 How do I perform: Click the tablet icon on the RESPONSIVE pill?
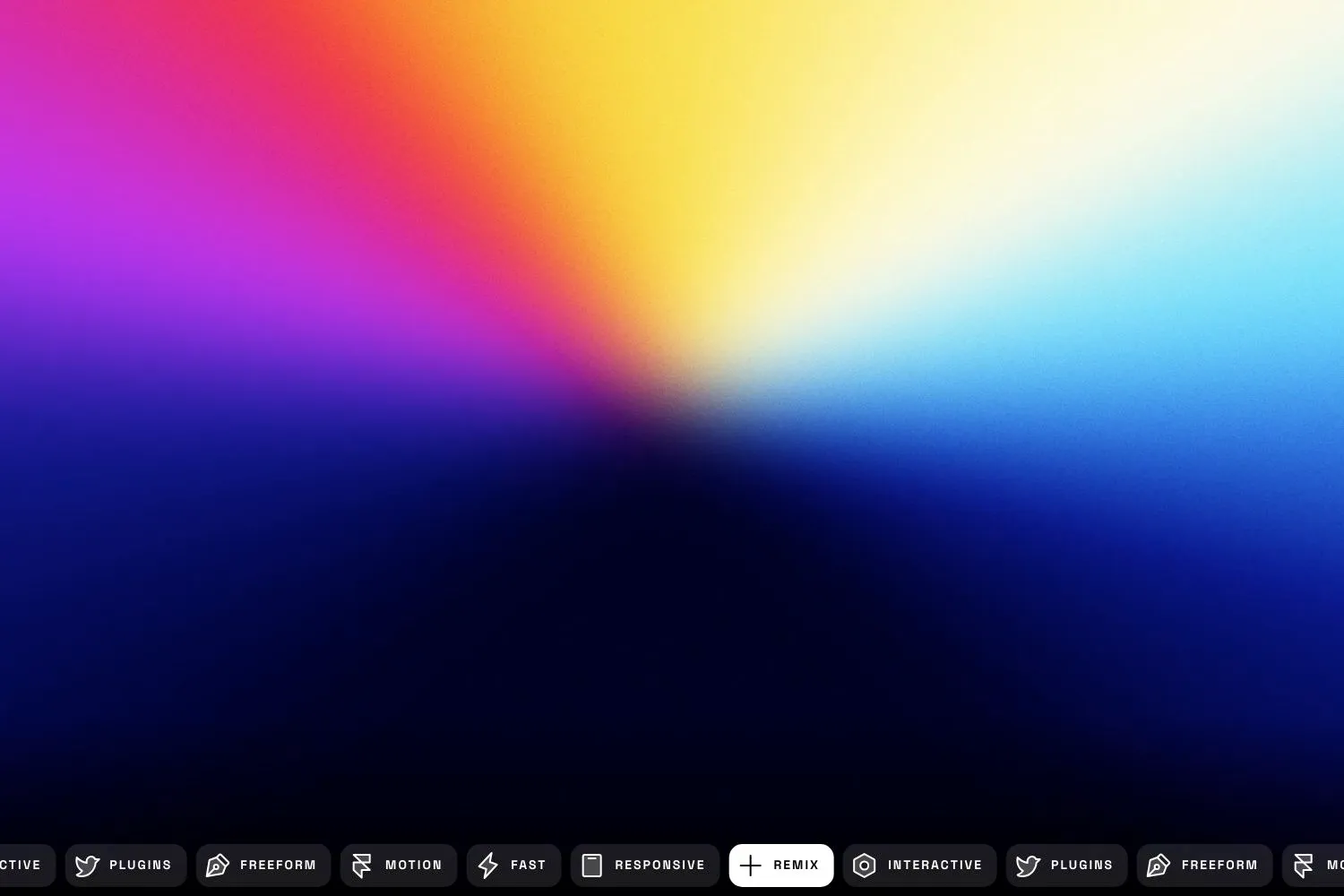click(x=592, y=866)
